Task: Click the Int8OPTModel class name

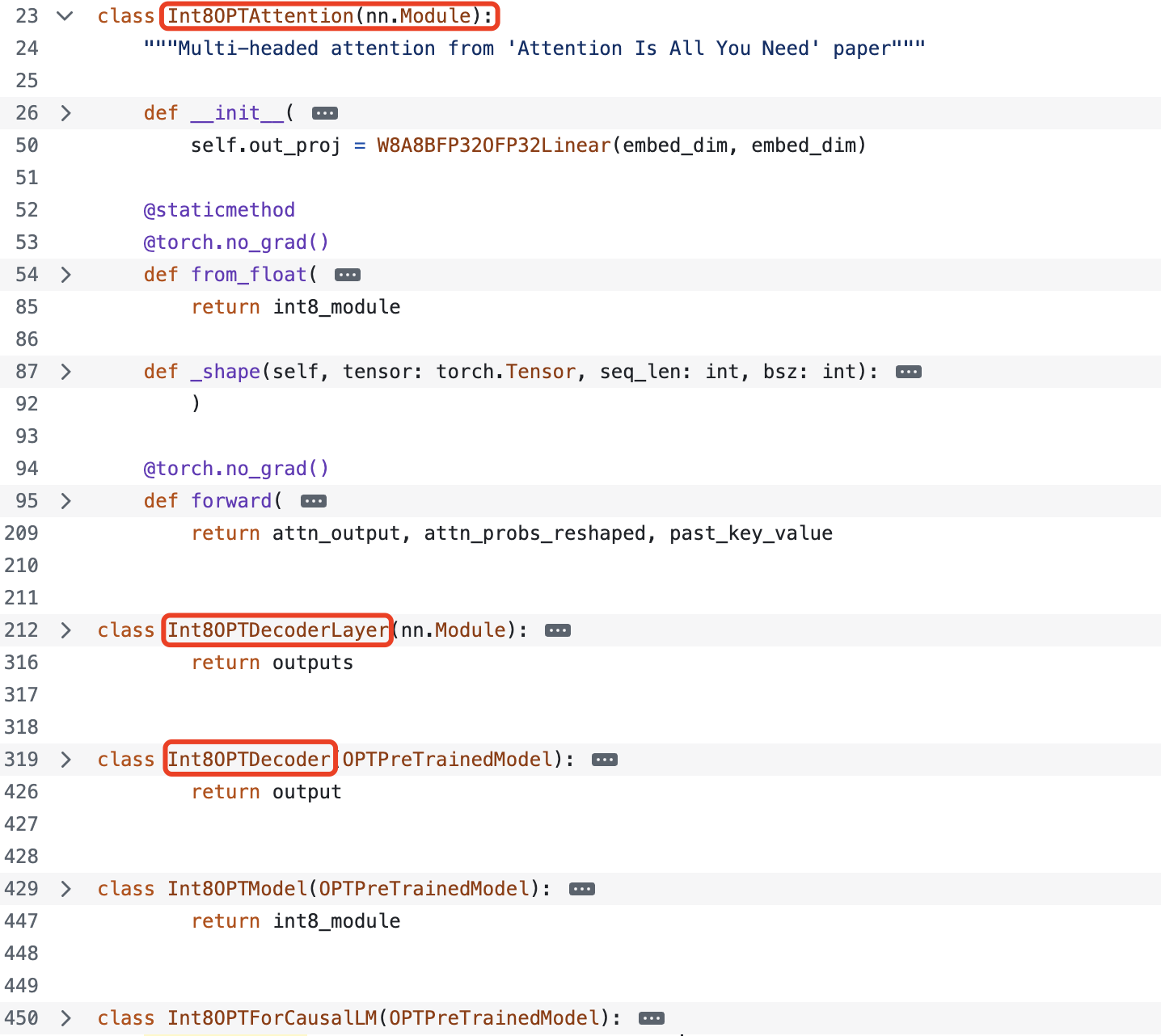Action: pos(237,889)
